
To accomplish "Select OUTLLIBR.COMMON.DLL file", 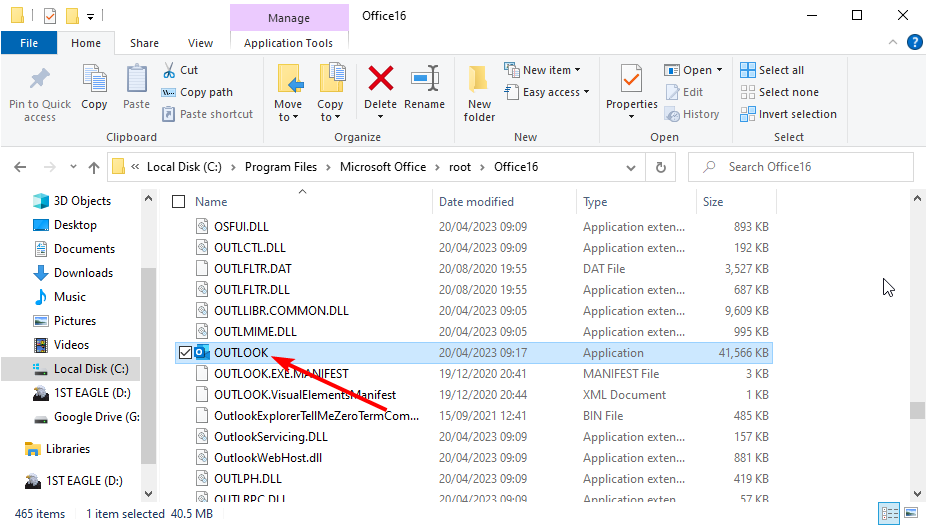I will coord(281,310).
